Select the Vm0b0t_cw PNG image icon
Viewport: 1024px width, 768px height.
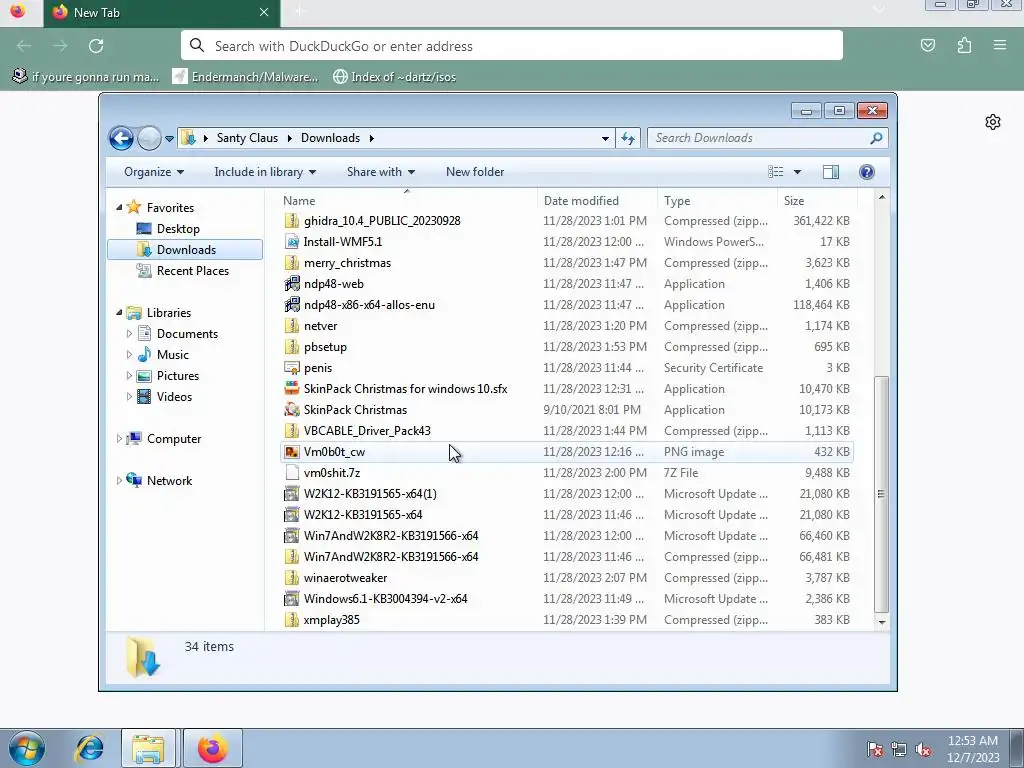(x=292, y=452)
